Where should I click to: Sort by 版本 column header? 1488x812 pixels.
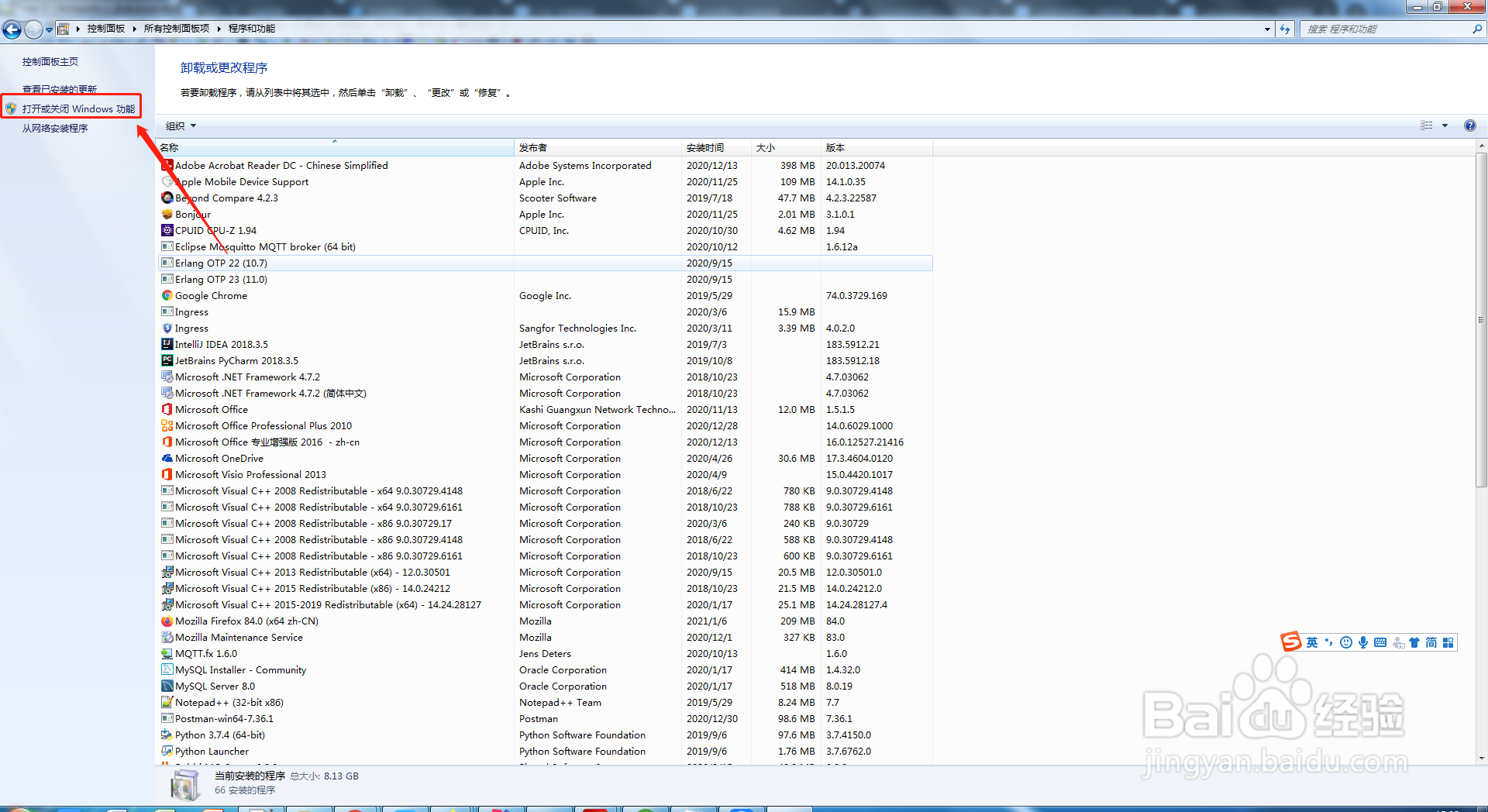[877, 147]
